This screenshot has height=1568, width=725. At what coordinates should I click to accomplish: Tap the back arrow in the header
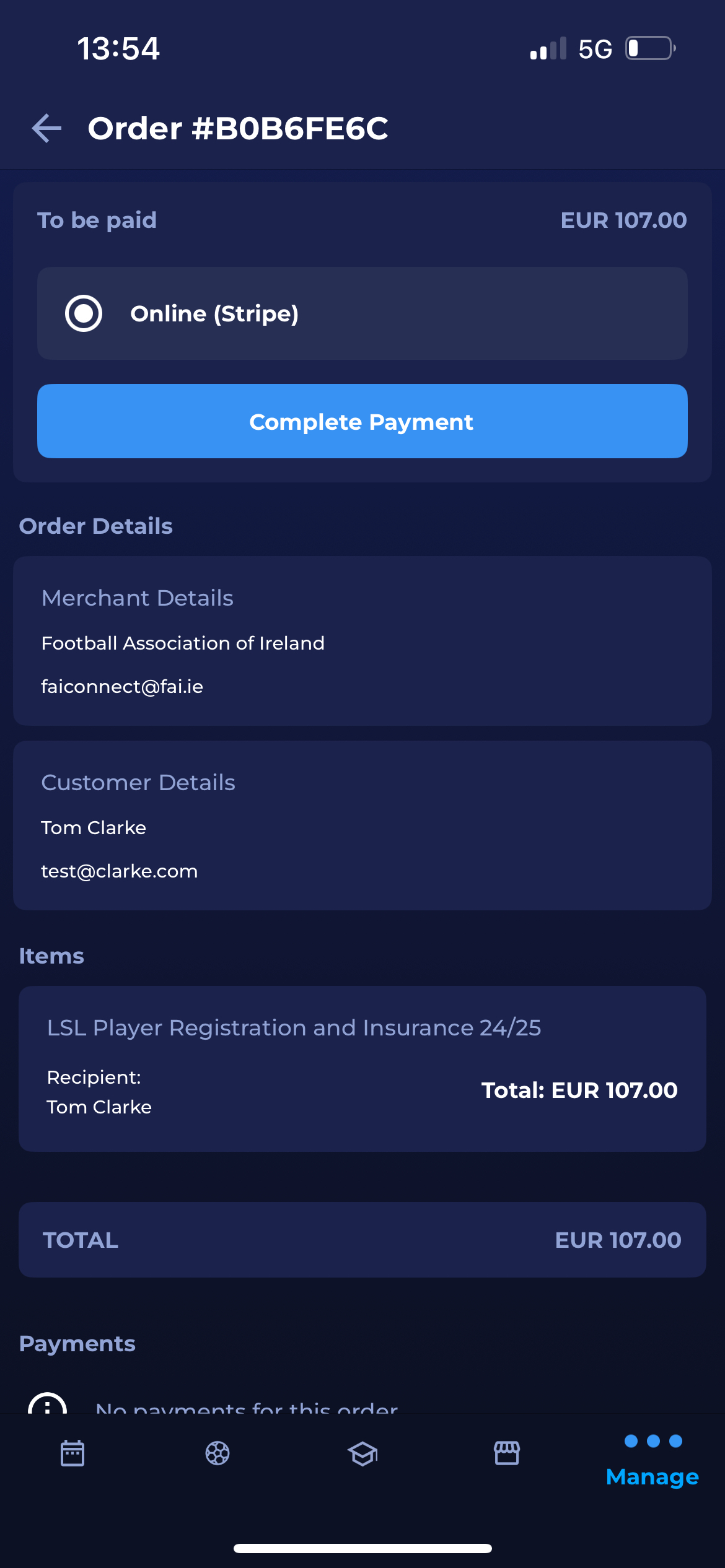click(x=47, y=128)
